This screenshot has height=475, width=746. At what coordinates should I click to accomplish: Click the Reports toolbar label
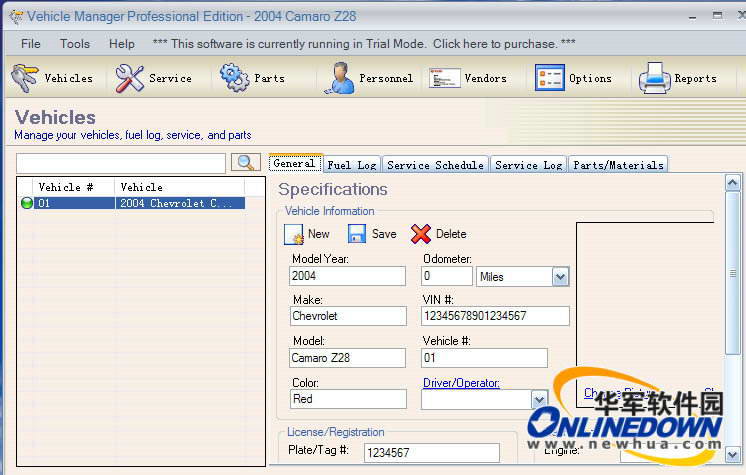(696, 78)
